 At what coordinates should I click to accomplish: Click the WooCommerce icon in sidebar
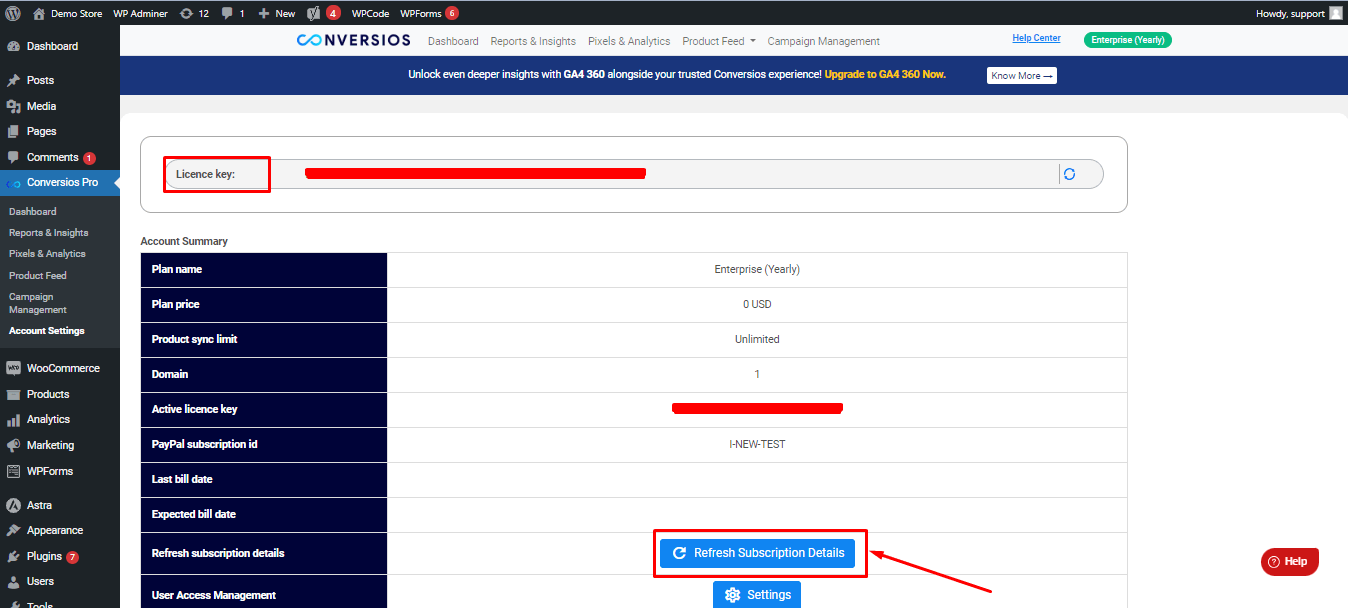tap(14, 368)
